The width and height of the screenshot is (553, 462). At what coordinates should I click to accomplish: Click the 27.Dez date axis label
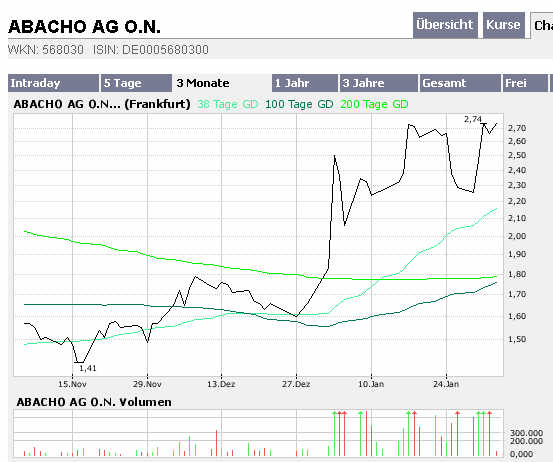click(x=296, y=384)
